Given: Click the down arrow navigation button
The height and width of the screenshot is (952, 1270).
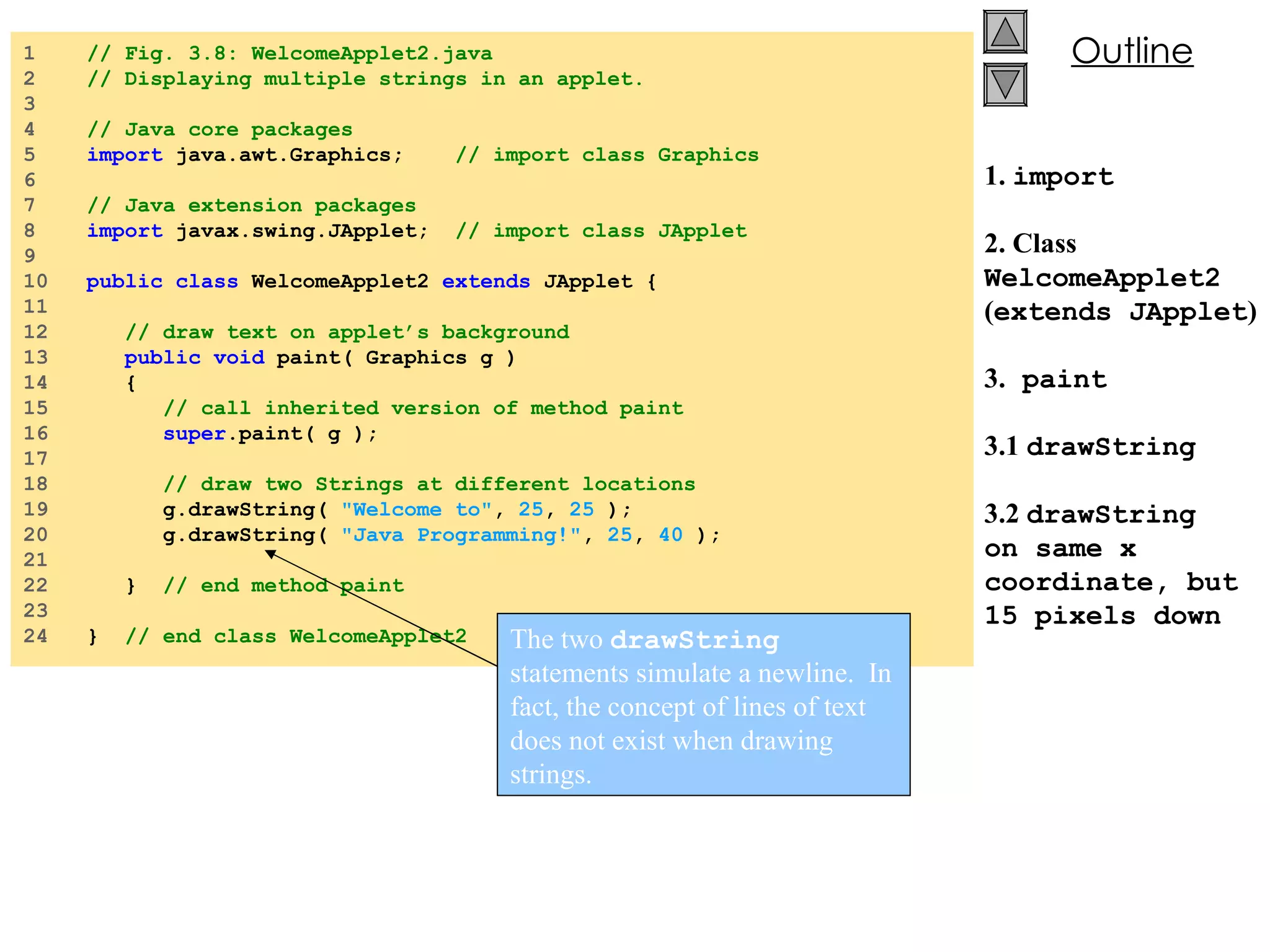Looking at the screenshot, I should click(1005, 85).
